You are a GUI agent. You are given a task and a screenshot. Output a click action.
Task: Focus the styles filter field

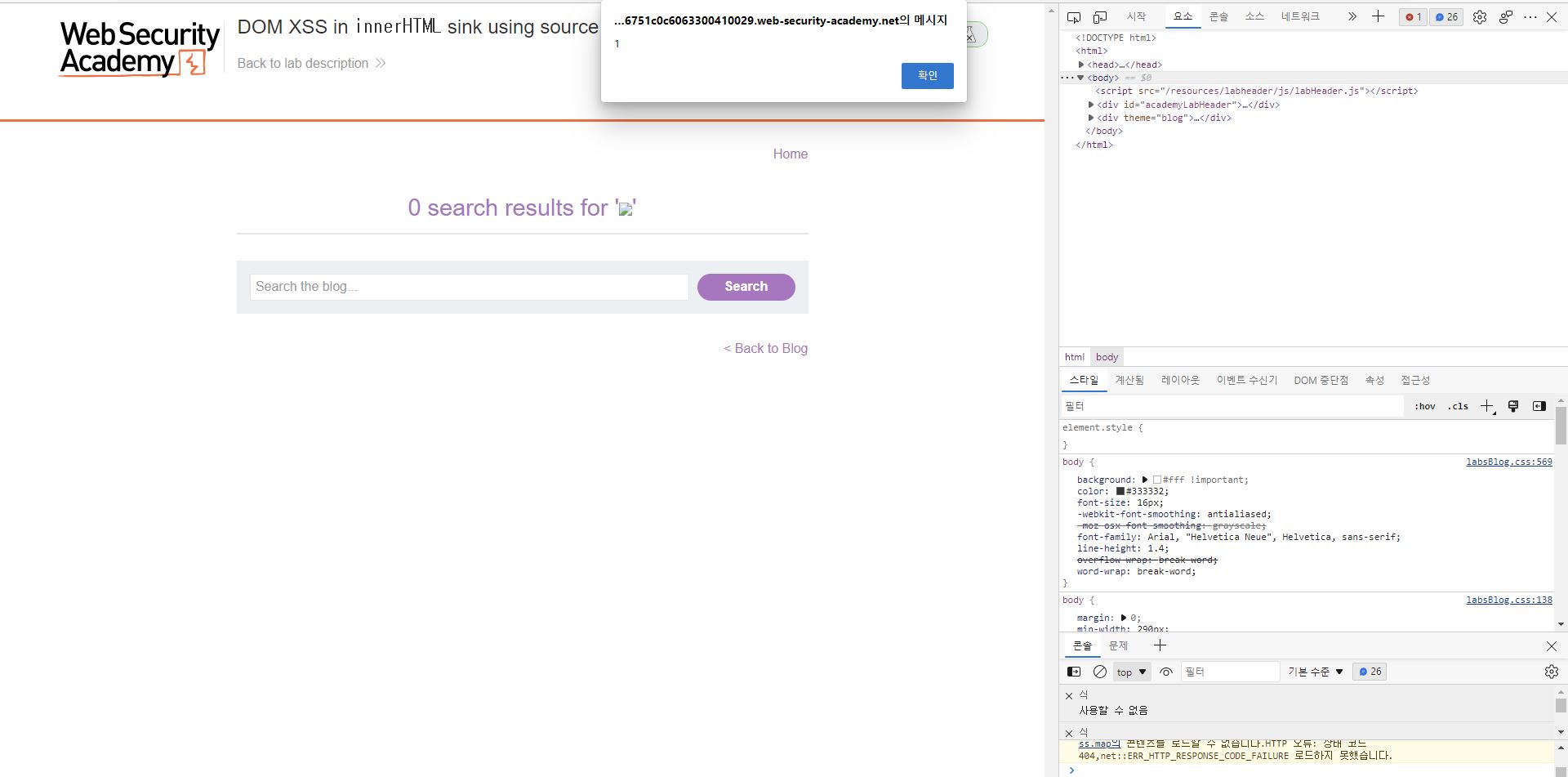[x=1232, y=406]
